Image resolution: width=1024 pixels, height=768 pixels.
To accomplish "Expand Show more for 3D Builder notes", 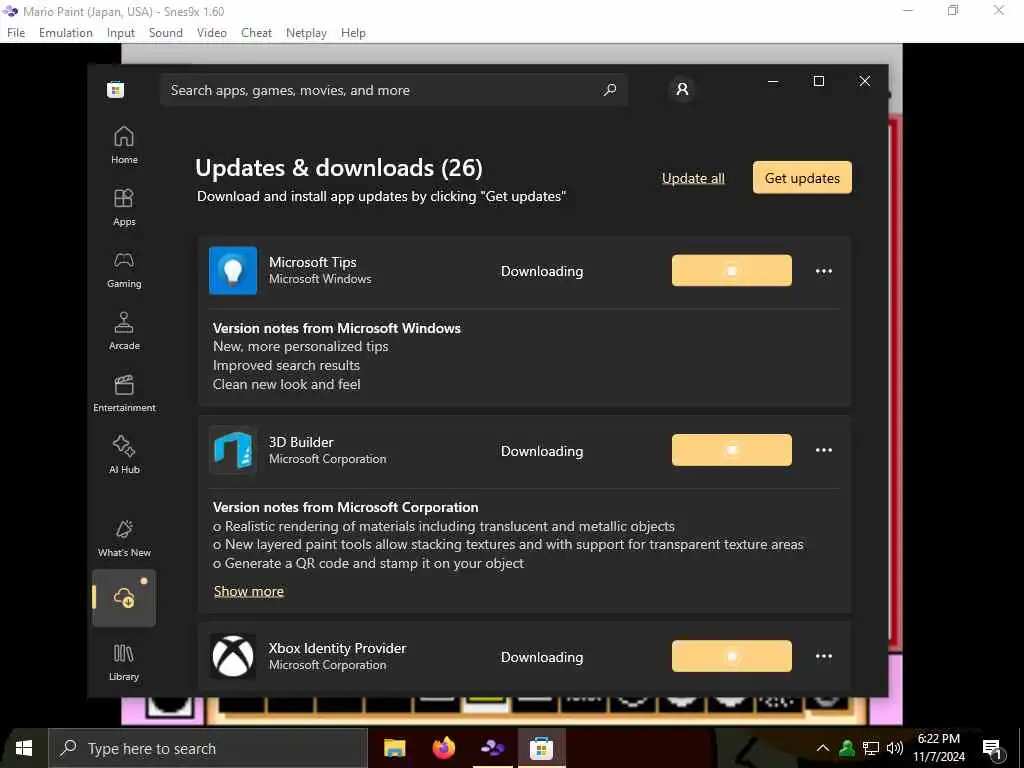I will pos(249,591).
